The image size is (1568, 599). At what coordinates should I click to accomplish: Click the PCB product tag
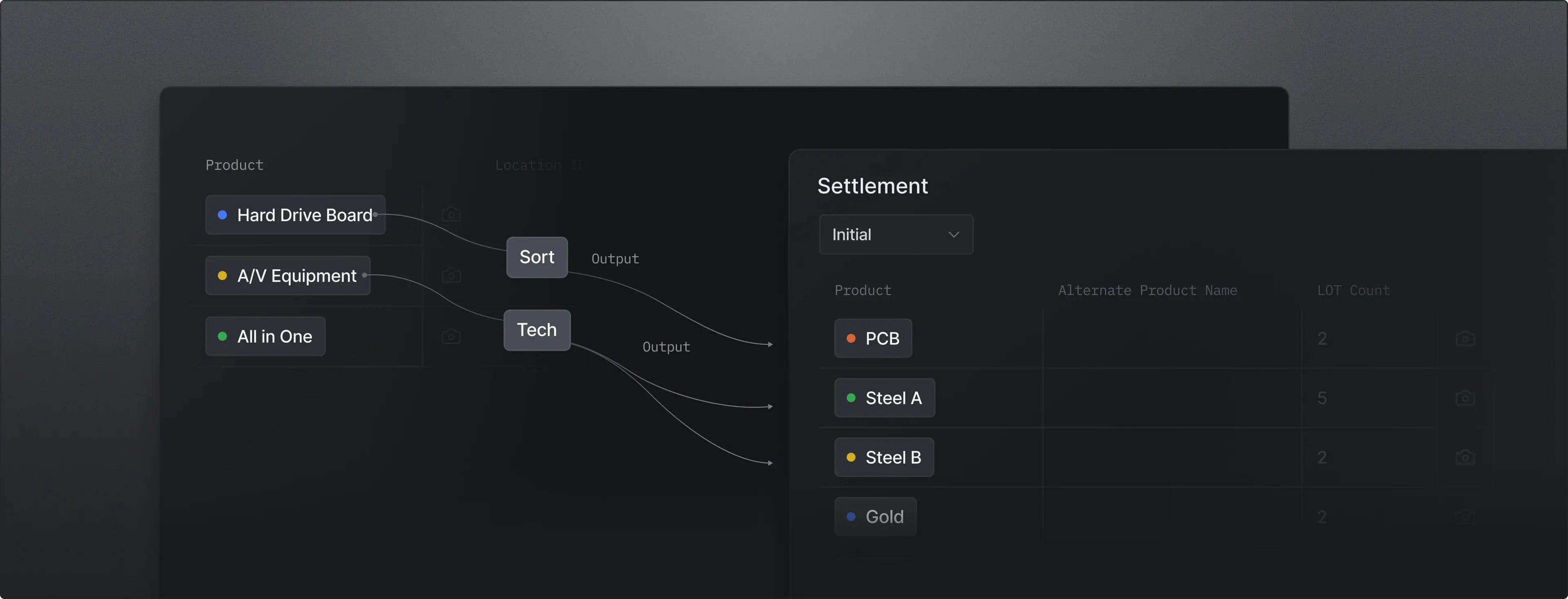pos(873,338)
